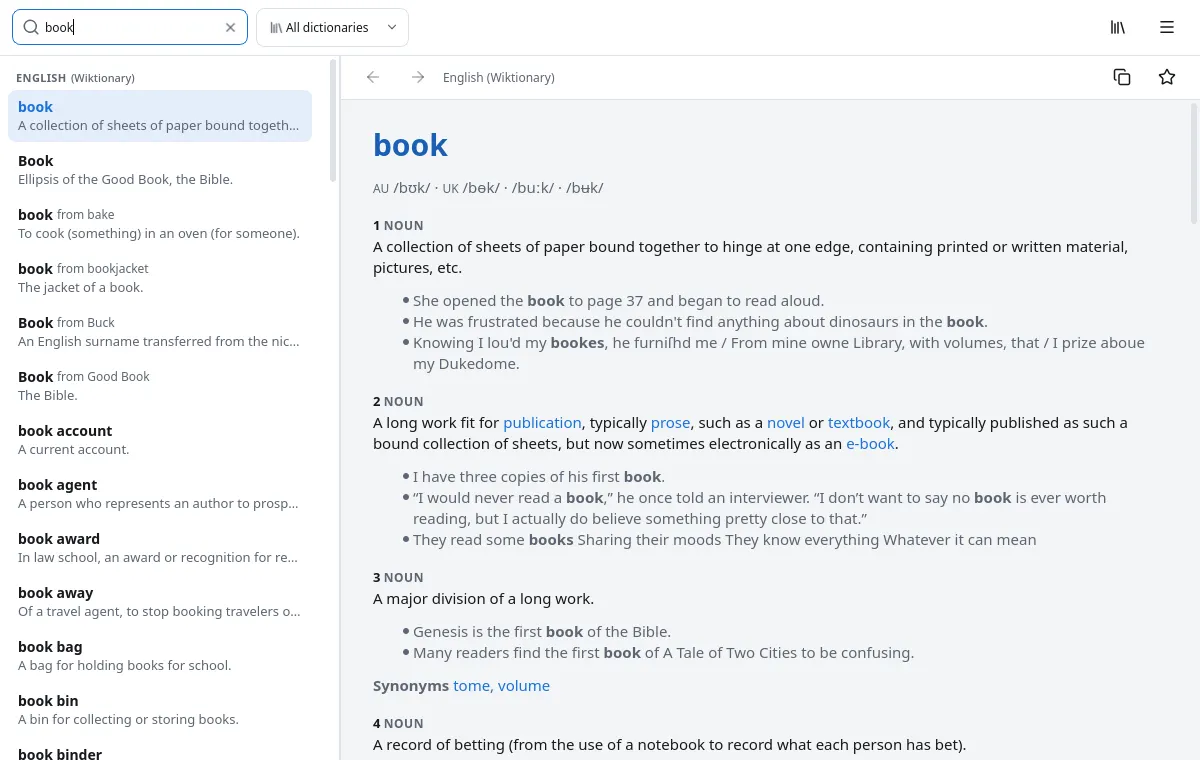The width and height of the screenshot is (1200, 760).
Task: Open the All dictionaries dropdown
Action: [333, 28]
